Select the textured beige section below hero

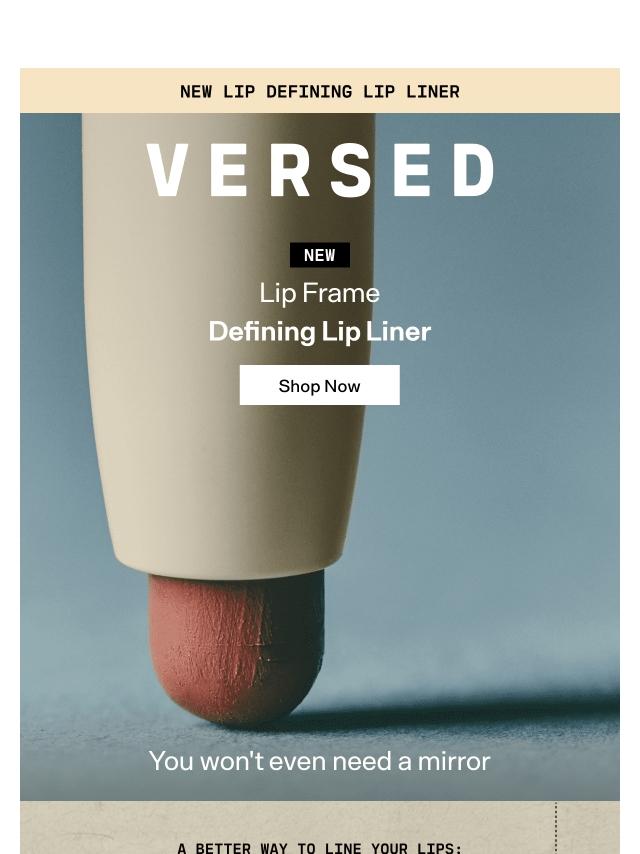click(320, 827)
